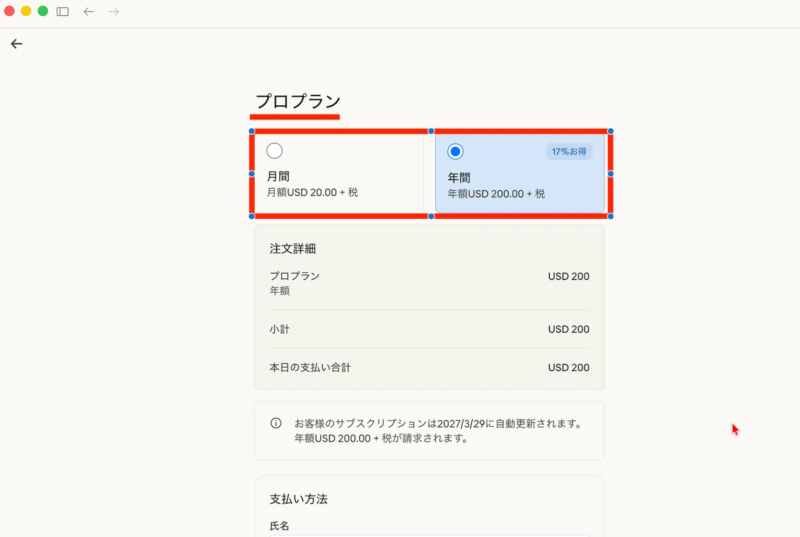Screen dimensions: 800x537
Task: Select the 年間 annual radio button
Action: tap(455, 151)
